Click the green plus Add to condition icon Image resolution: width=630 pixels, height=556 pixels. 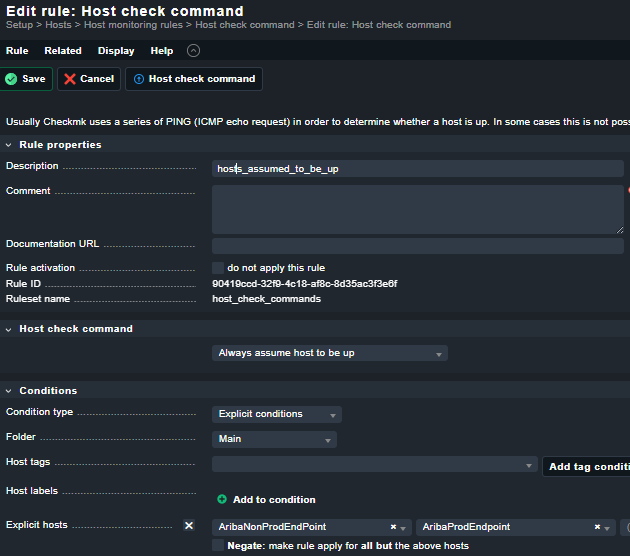coord(222,499)
